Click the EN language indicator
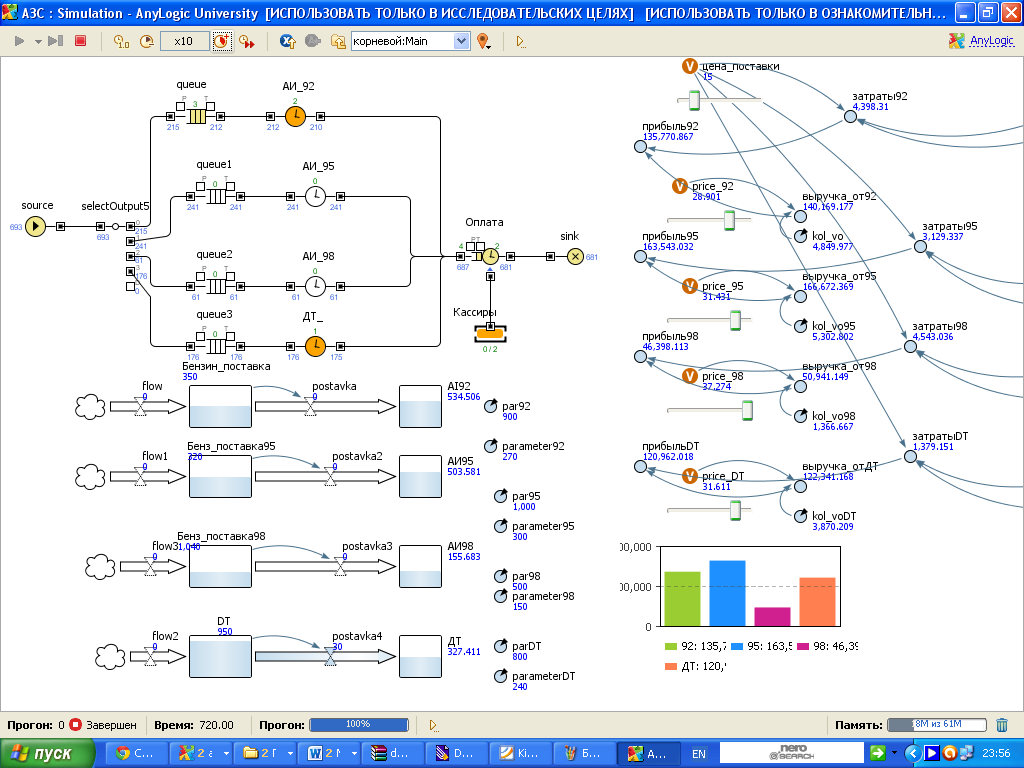The image size is (1024, 768). pos(699,754)
